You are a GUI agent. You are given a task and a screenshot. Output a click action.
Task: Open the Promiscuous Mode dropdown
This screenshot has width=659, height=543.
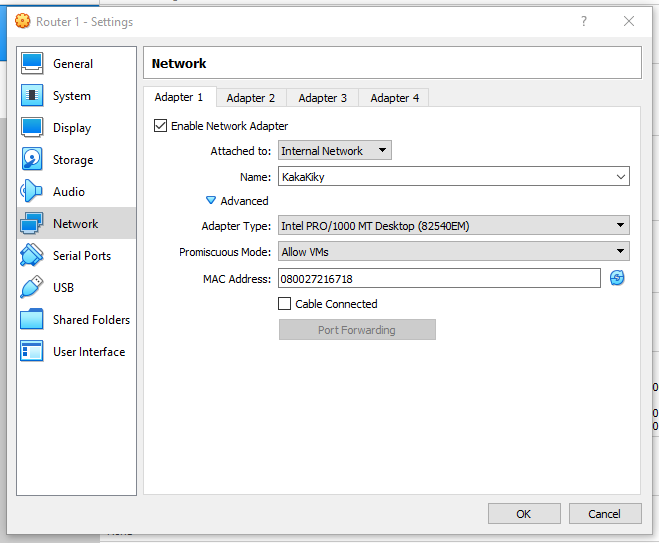453,251
